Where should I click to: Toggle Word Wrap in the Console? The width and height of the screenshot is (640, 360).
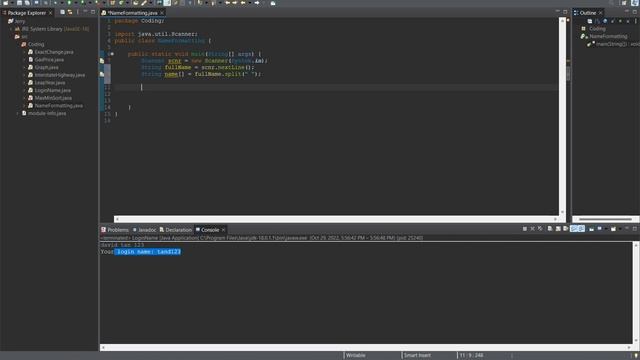coord(565,229)
